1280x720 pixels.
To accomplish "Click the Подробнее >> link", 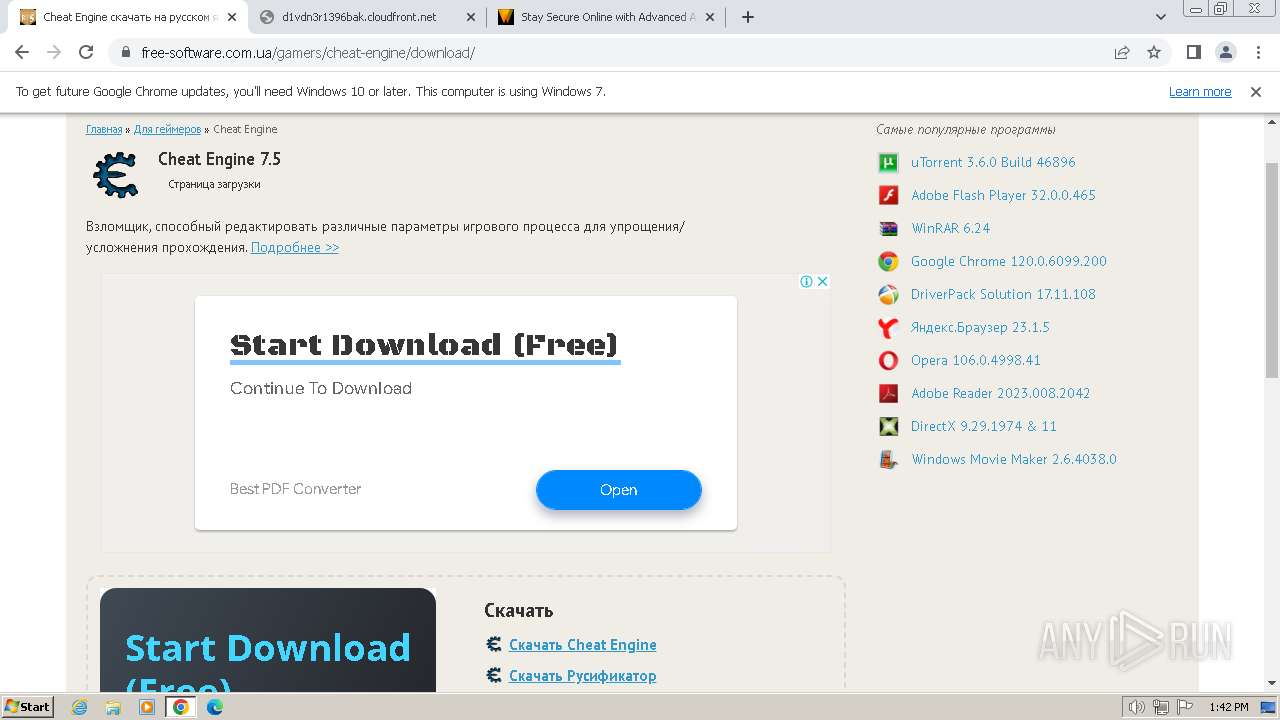I will (x=295, y=247).
